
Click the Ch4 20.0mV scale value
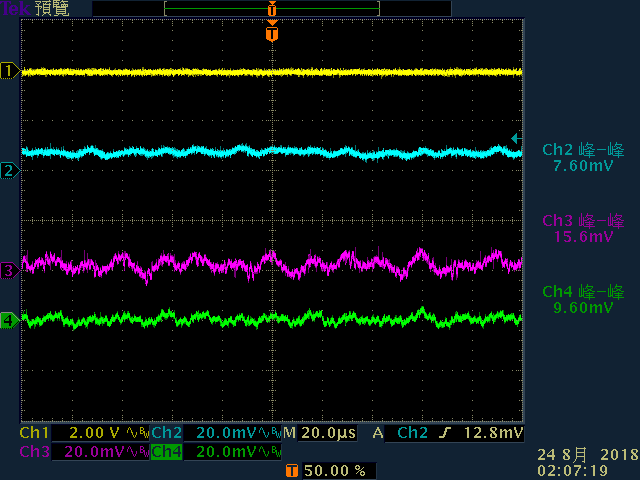(x=227, y=452)
